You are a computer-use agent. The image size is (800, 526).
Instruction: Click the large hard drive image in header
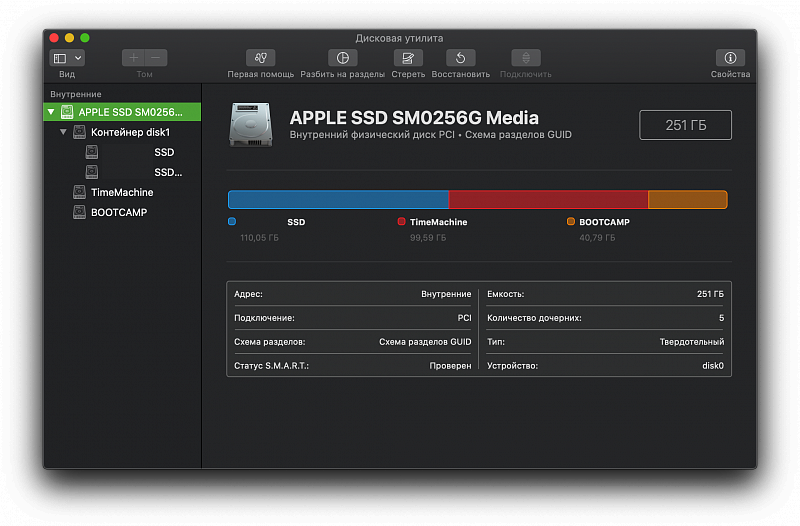[x=250, y=125]
